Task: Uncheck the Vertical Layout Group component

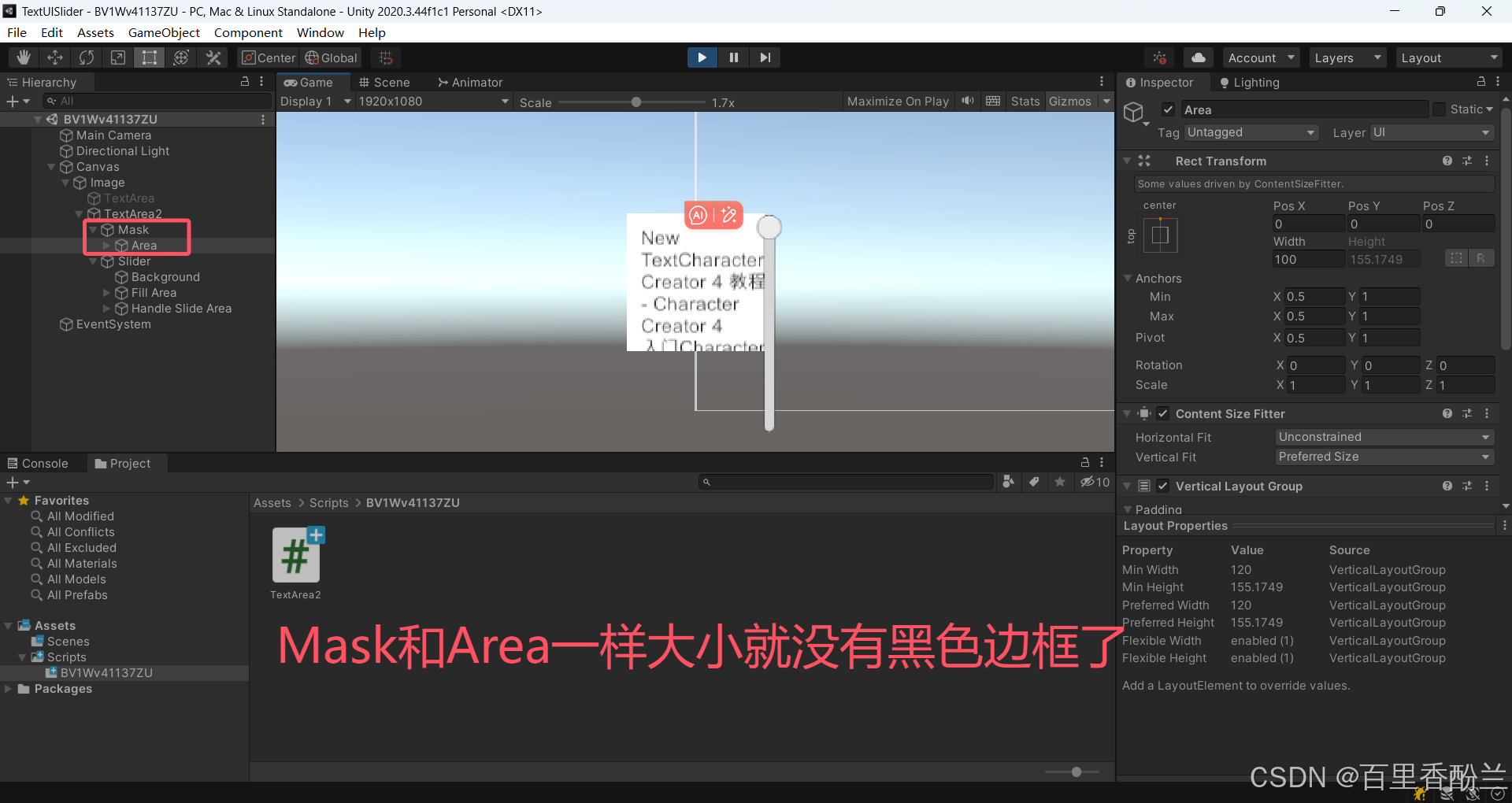Action: tap(1163, 486)
